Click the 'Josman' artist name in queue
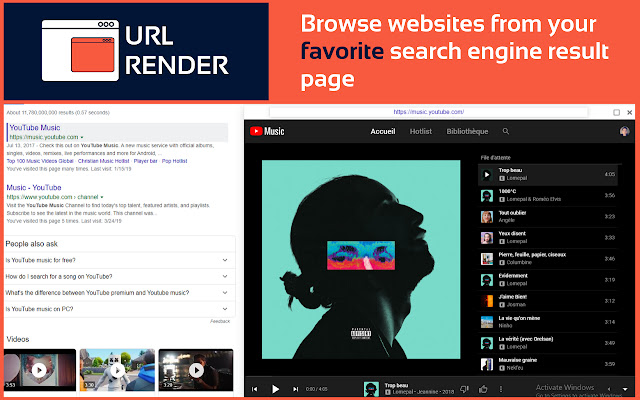The height and width of the screenshot is (400, 640). click(x=516, y=304)
